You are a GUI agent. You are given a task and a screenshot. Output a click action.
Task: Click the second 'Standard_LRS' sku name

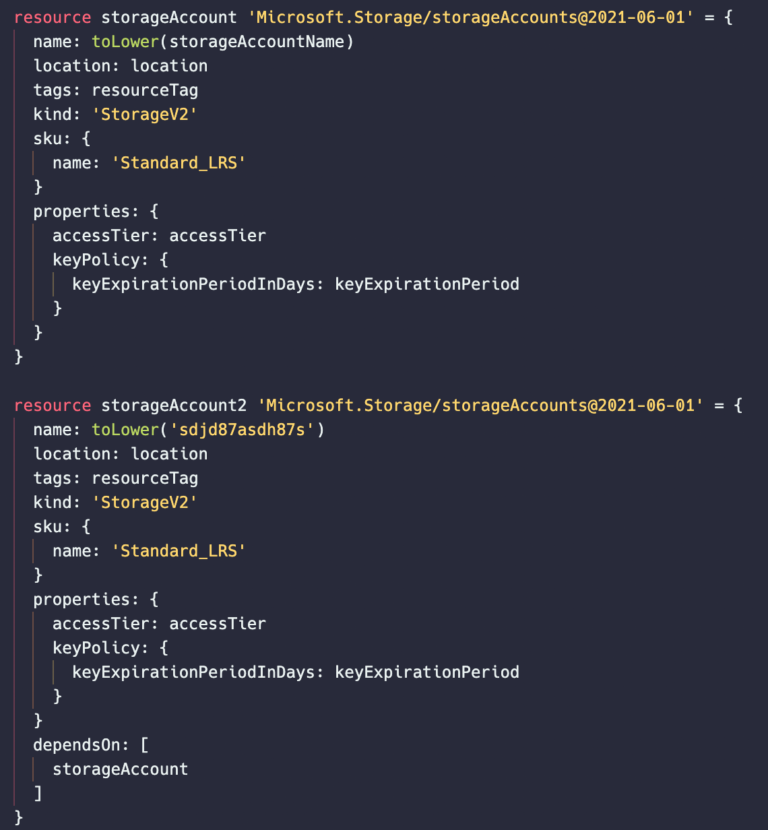tap(178, 551)
